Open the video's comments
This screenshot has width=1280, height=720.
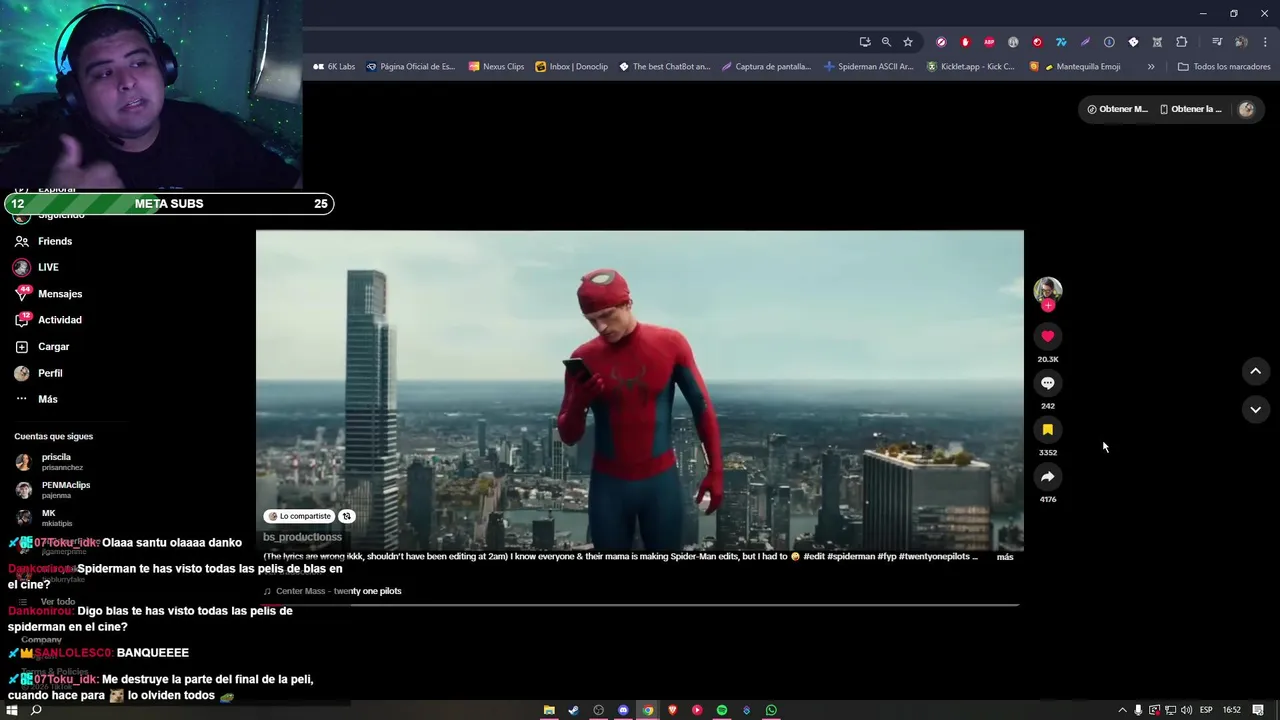[1047, 383]
